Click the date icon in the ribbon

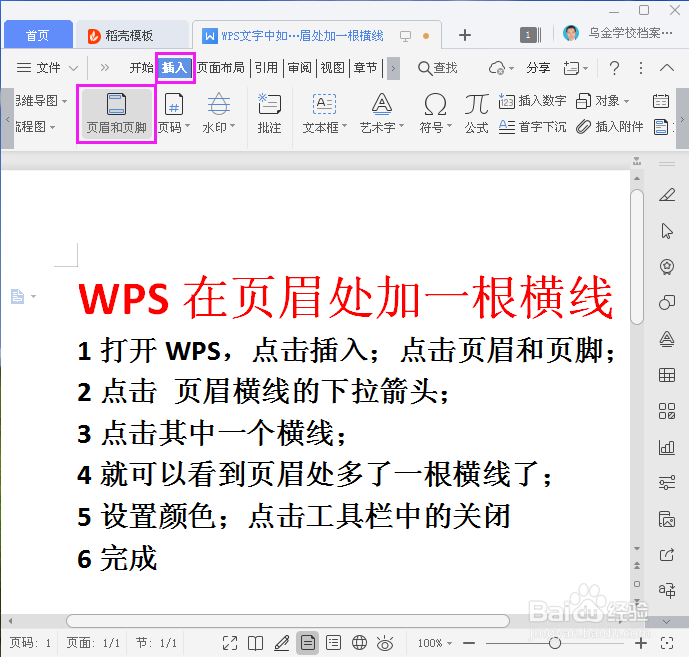(x=661, y=101)
